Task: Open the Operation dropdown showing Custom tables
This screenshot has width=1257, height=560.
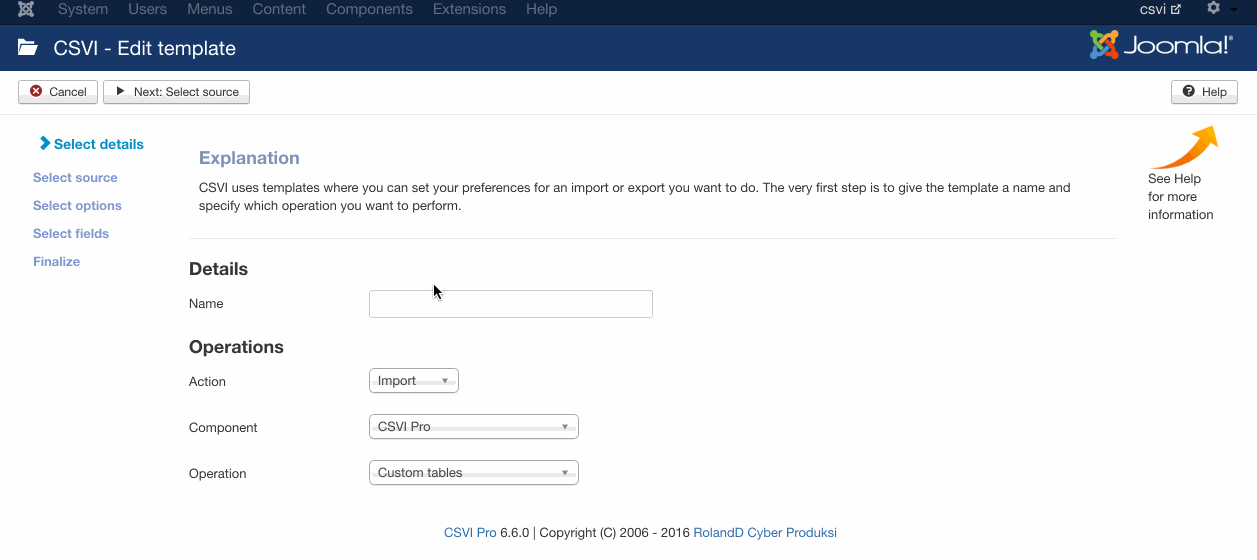Action: [x=474, y=473]
